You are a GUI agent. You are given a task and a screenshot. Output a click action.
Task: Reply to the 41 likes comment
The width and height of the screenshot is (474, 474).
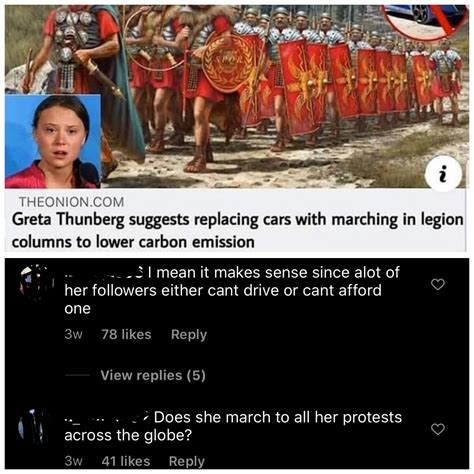(187, 461)
